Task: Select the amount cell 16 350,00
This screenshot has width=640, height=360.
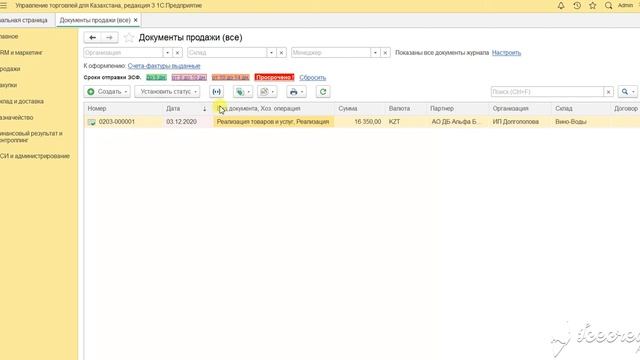Action: coord(368,122)
